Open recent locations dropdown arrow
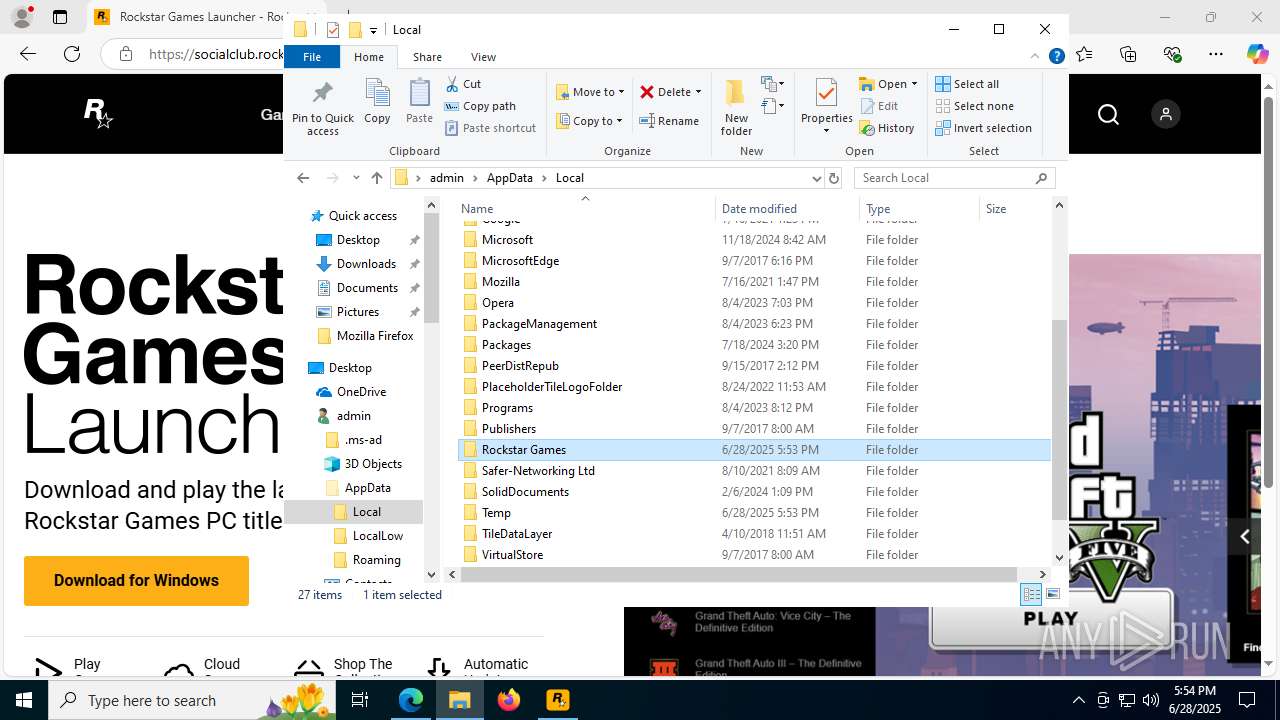This screenshot has width=1280, height=720. point(356,178)
